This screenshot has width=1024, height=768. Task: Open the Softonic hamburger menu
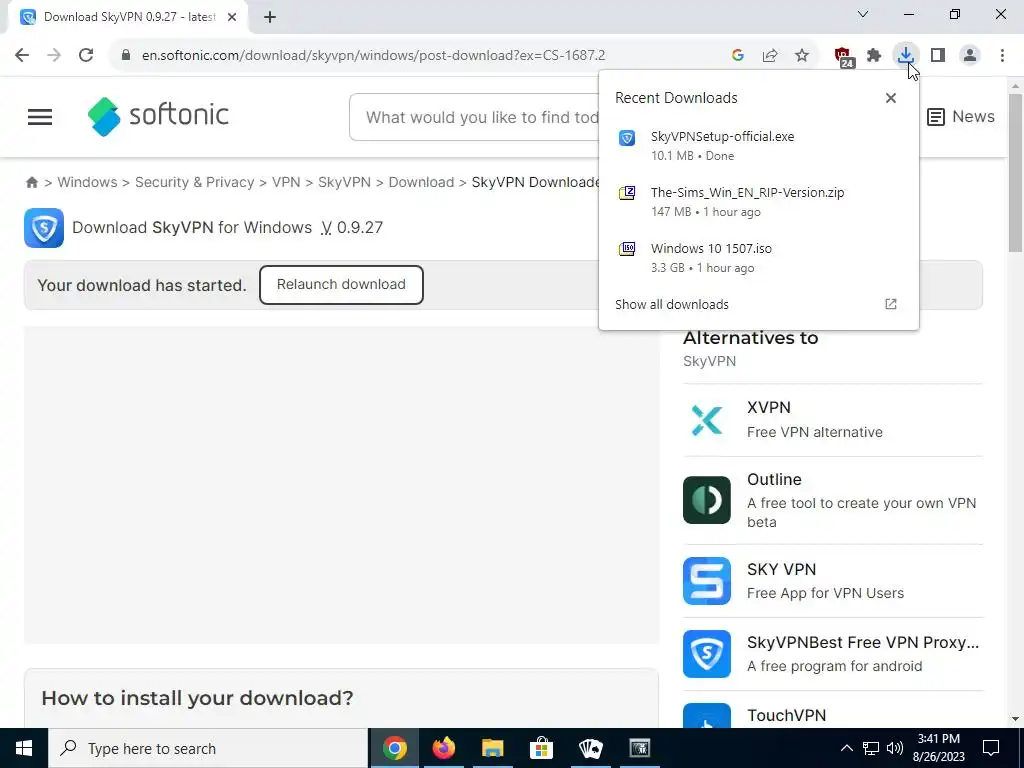[x=40, y=117]
